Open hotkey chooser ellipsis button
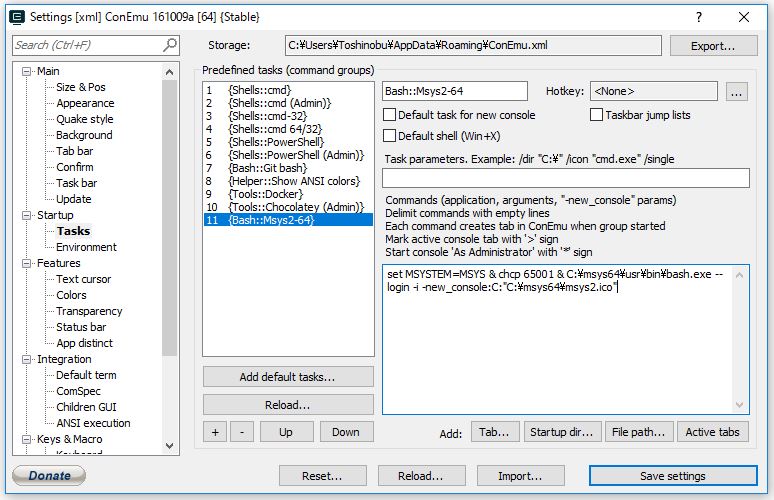The height and width of the screenshot is (500, 774). pos(736,92)
